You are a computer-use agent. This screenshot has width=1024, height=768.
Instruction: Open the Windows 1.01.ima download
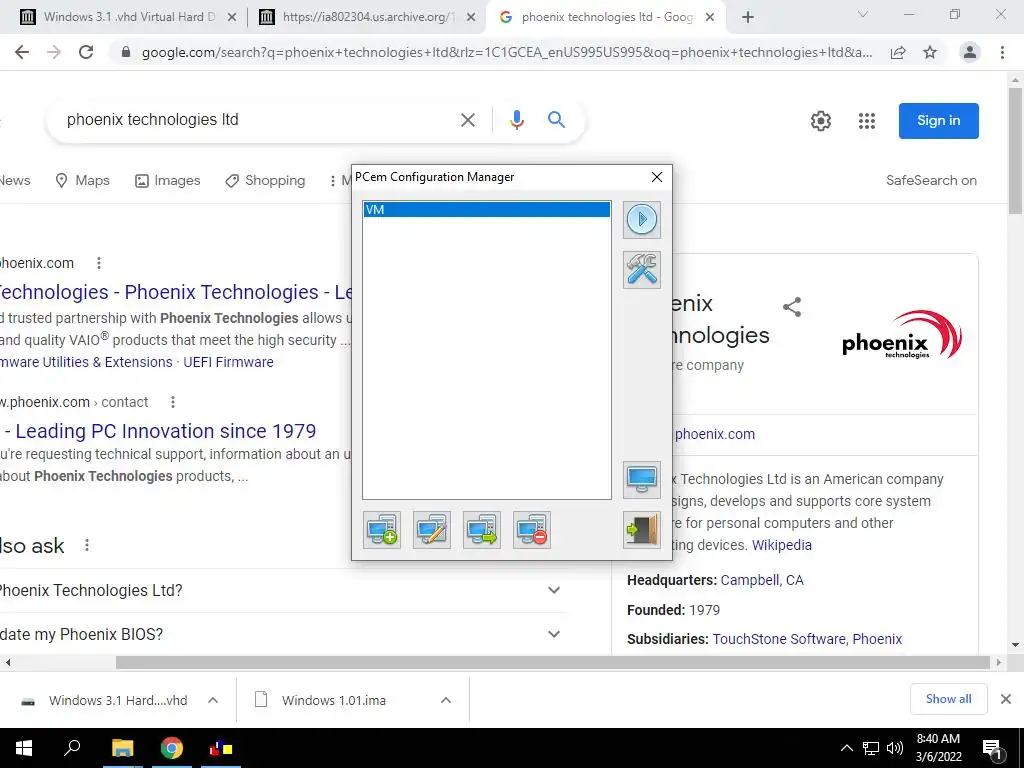pos(334,700)
